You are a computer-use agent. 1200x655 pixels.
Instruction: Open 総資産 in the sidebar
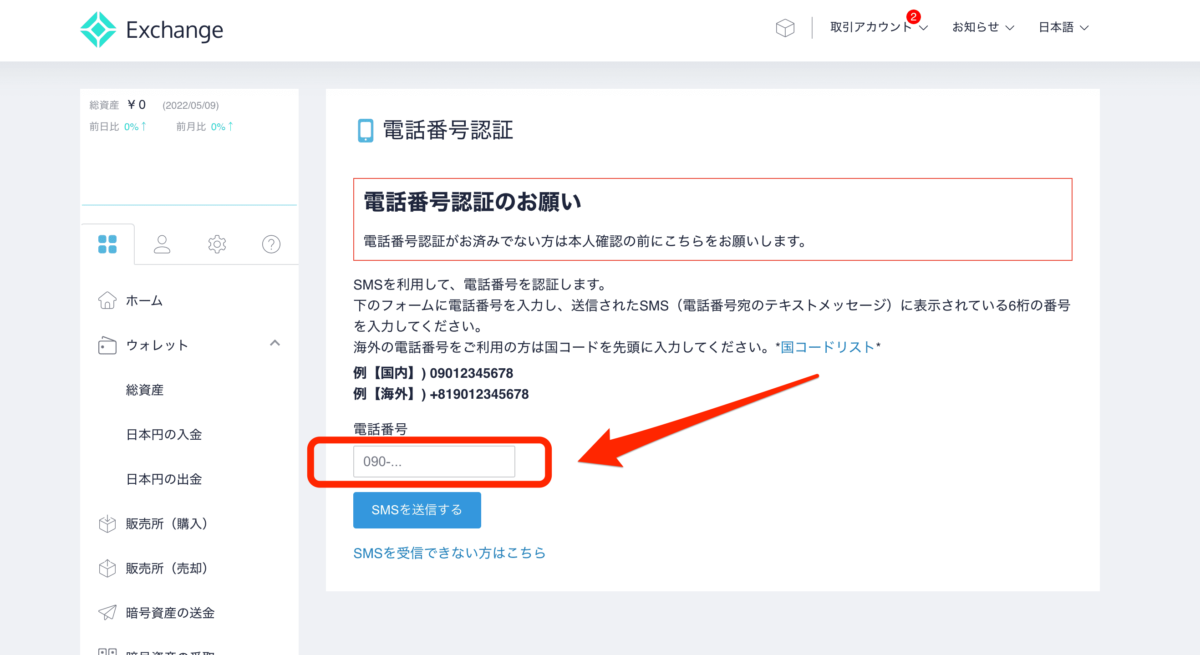pos(144,390)
